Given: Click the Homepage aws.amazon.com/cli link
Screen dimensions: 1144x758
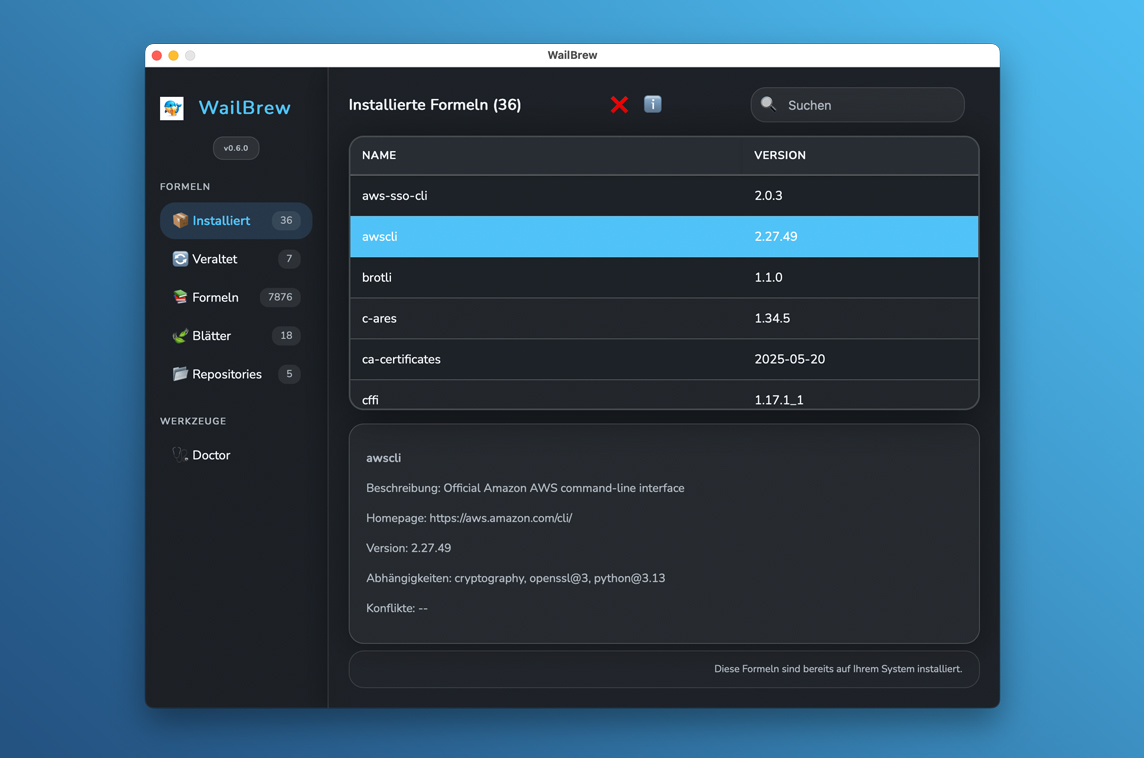Looking at the screenshot, I should coord(500,518).
